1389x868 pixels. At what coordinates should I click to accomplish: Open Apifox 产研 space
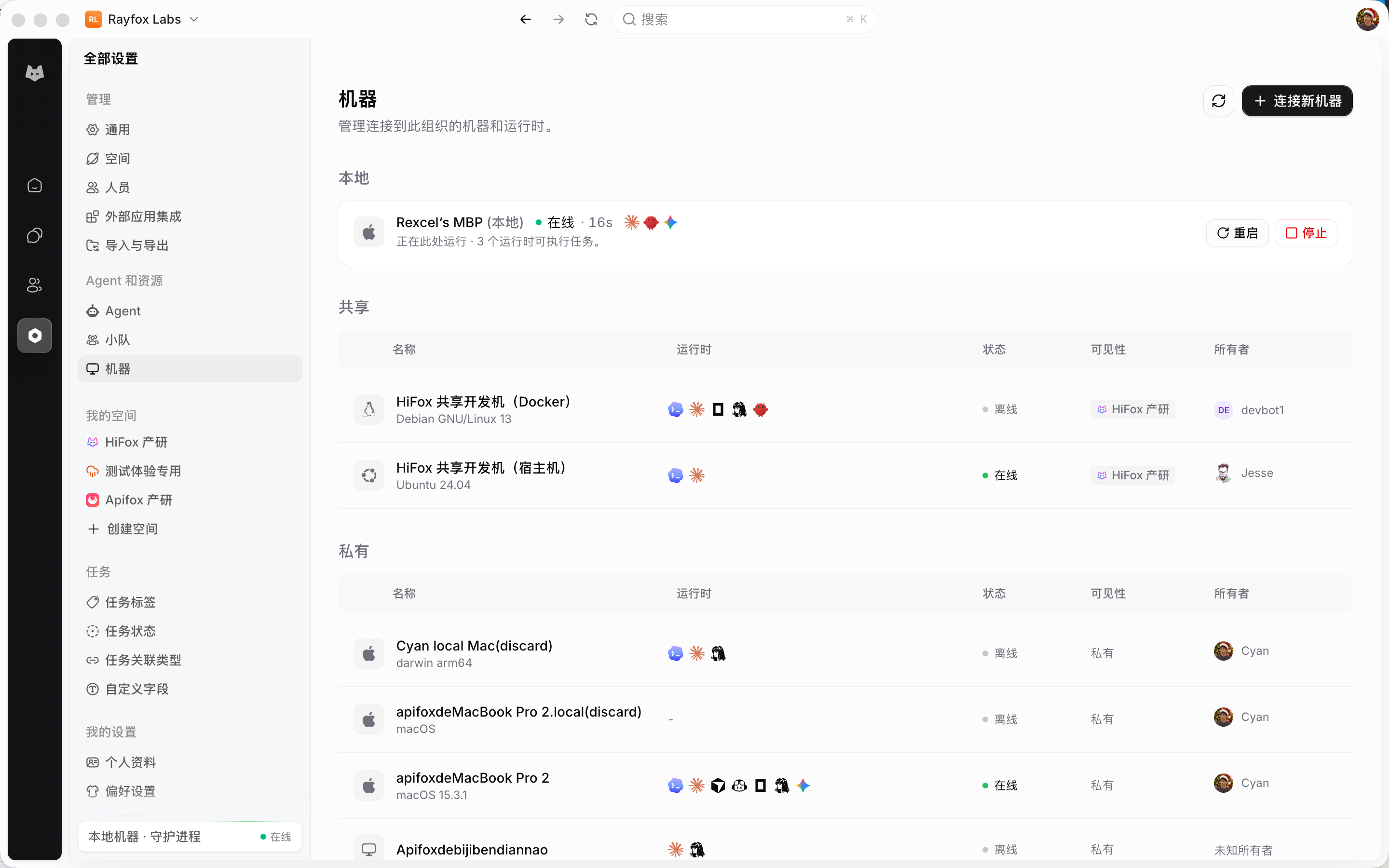pyautogui.click(x=190, y=500)
